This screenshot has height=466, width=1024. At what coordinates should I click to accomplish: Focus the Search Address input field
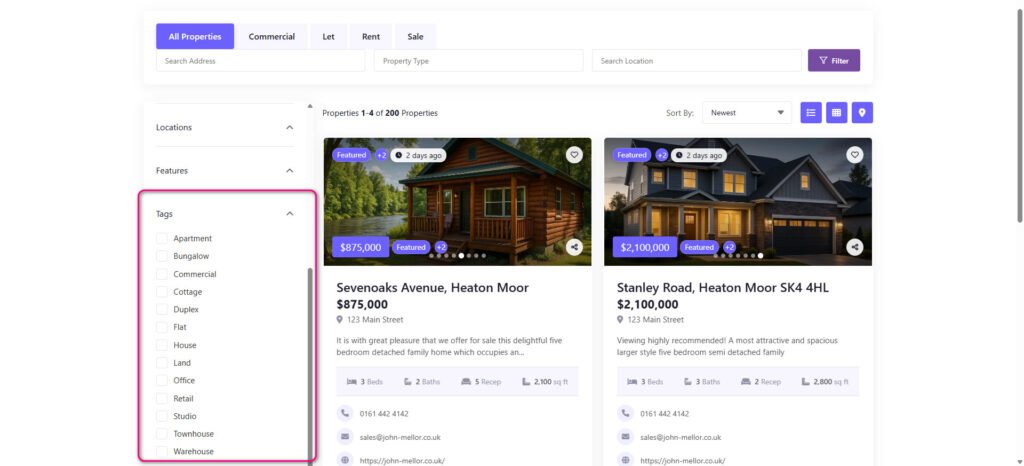(x=260, y=61)
